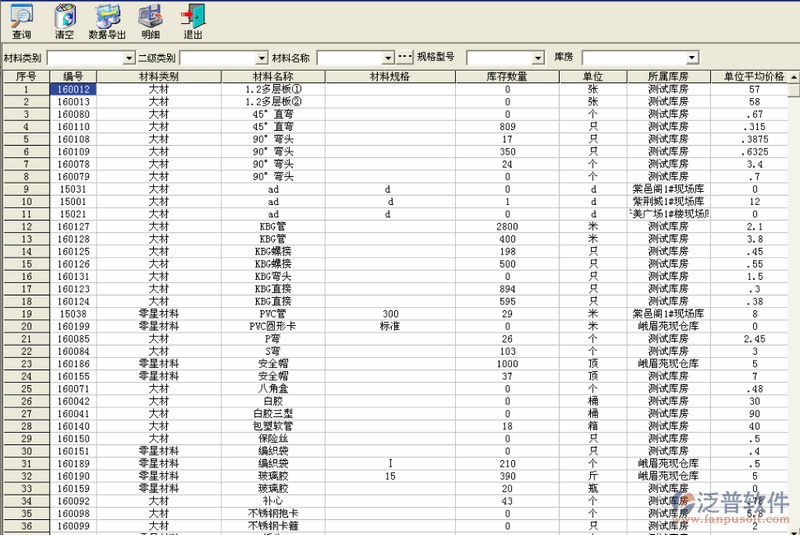Click the PVC圆形卡 name cell
The image size is (800, 535).
tap(273, 326)
